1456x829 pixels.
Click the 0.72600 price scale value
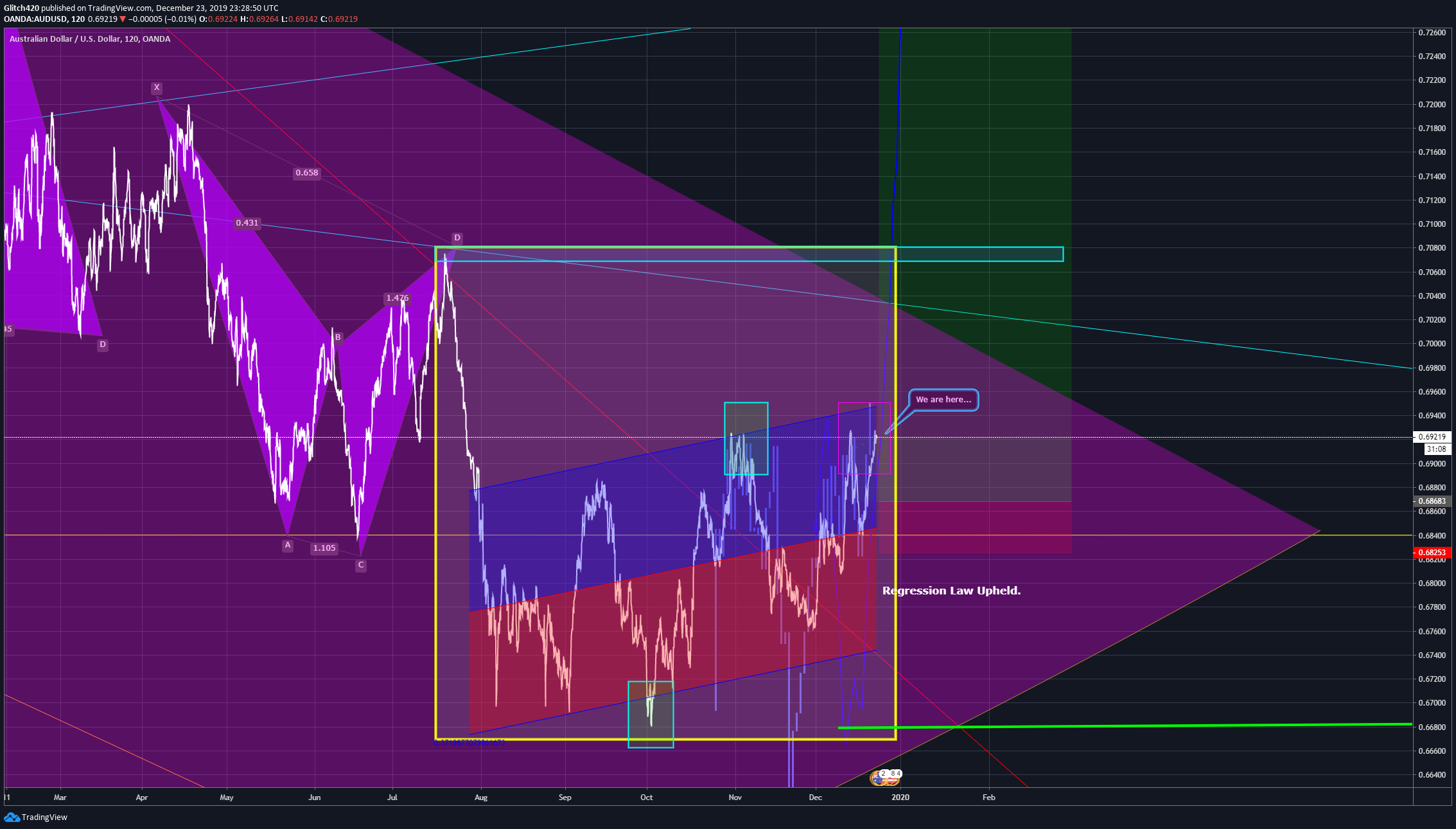(x=1432, y=33)
